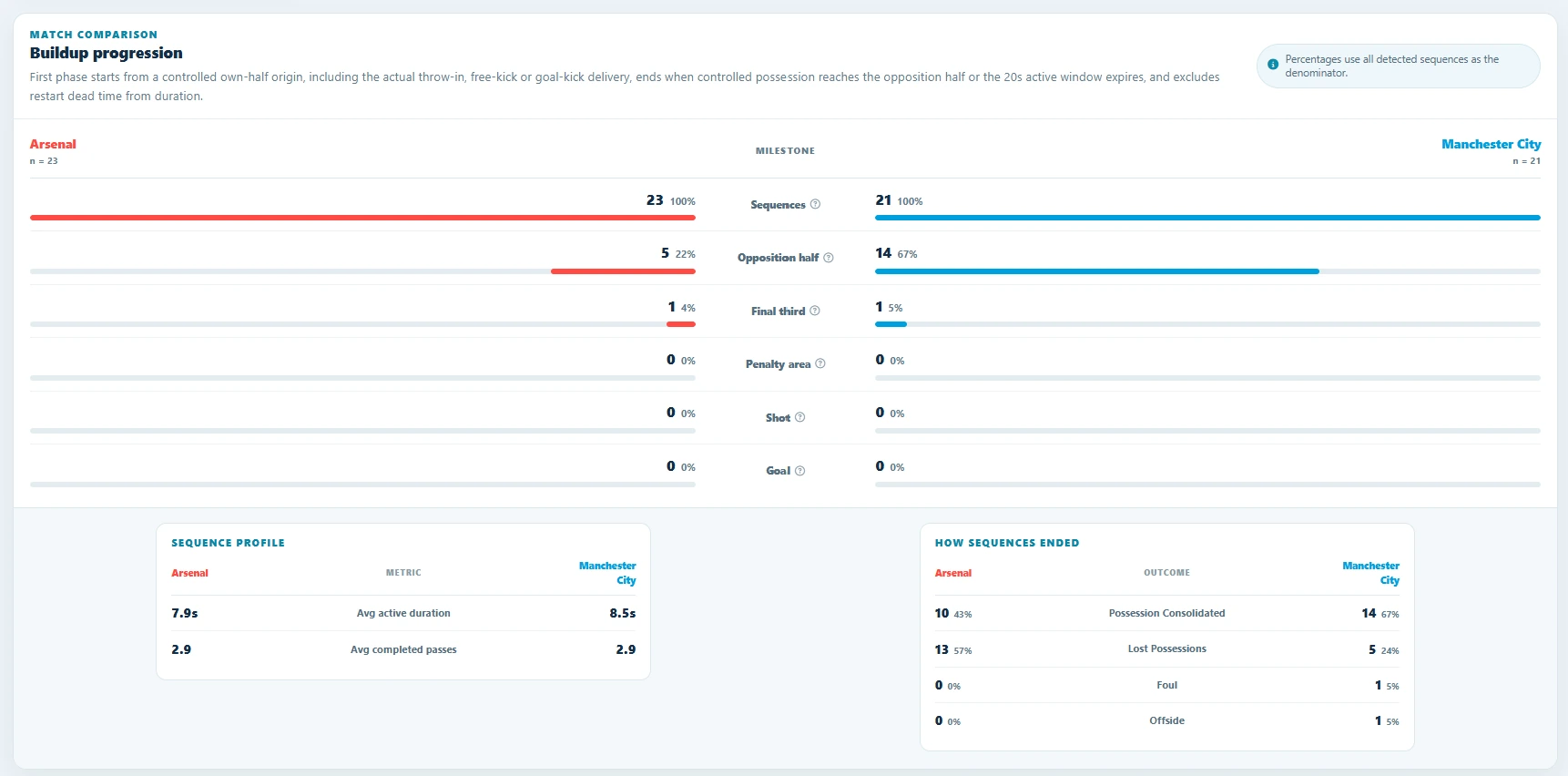1568x776 pixels.
Task: Click Arsenal's Lost Possessions value '13 57%'
Action: point(953,649)
